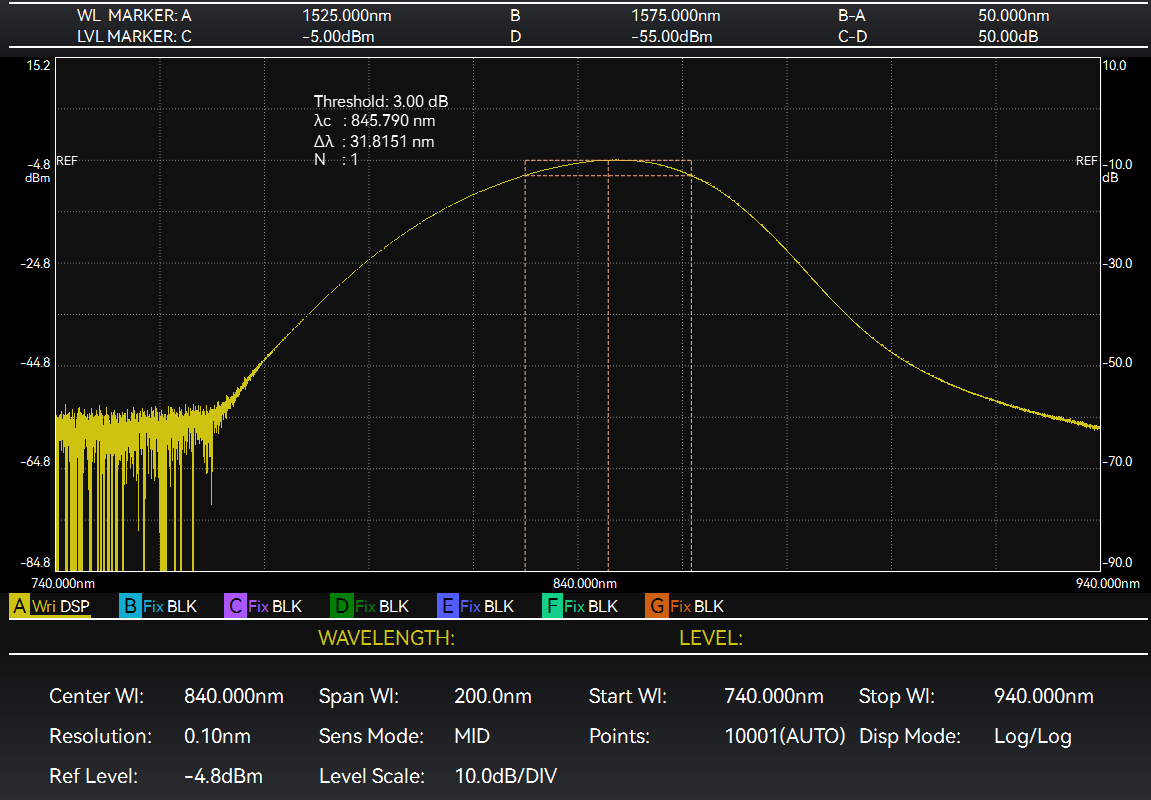This screenshot has height=800, width=1151.
Task: Open the Disp Mode Log/Log setting
Action: pyautogui.click(x=1032, y=737)
